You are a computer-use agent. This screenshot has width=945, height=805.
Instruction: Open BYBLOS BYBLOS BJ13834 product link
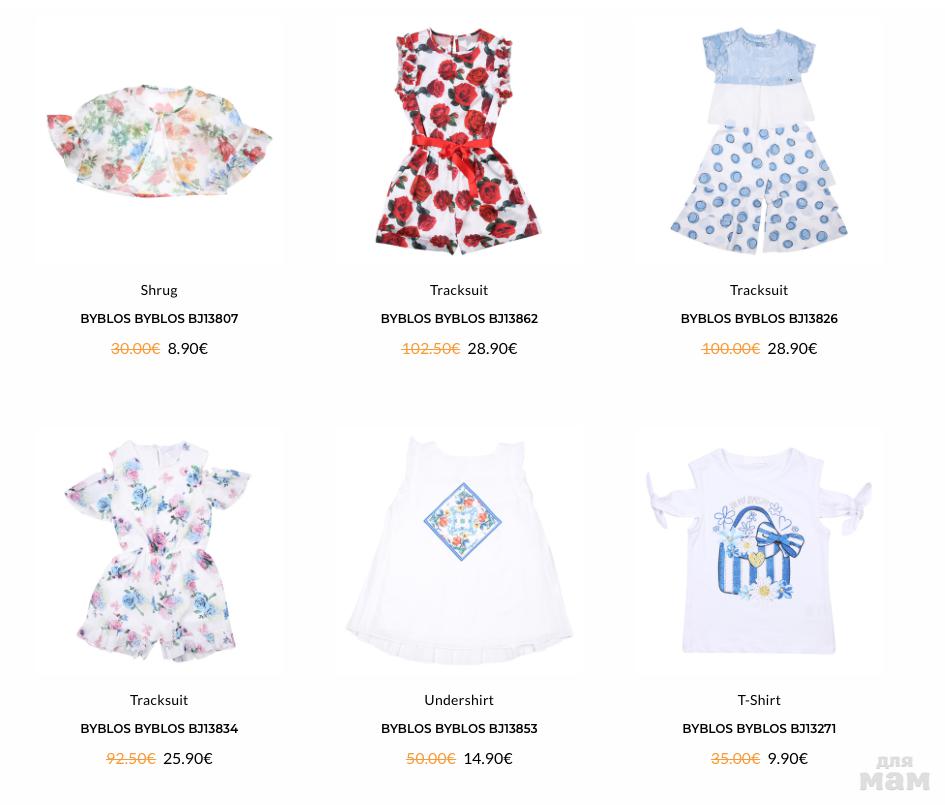(x=159, y=728)
